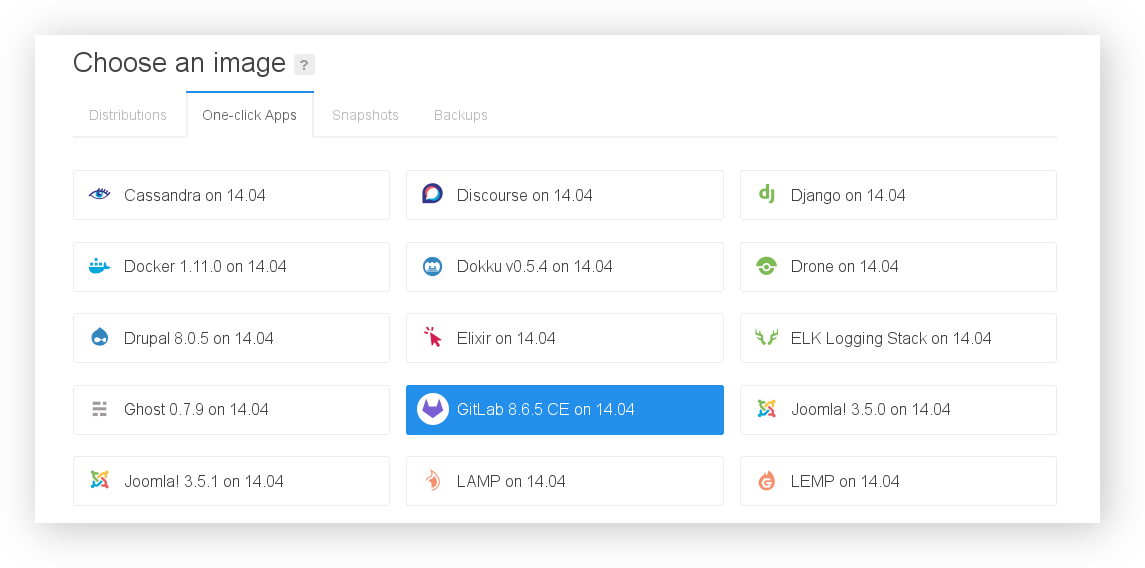This screenshot has width=1145, height=568.
Task: Select the One-click Apps tab
Action: click(x=249, y=115)
